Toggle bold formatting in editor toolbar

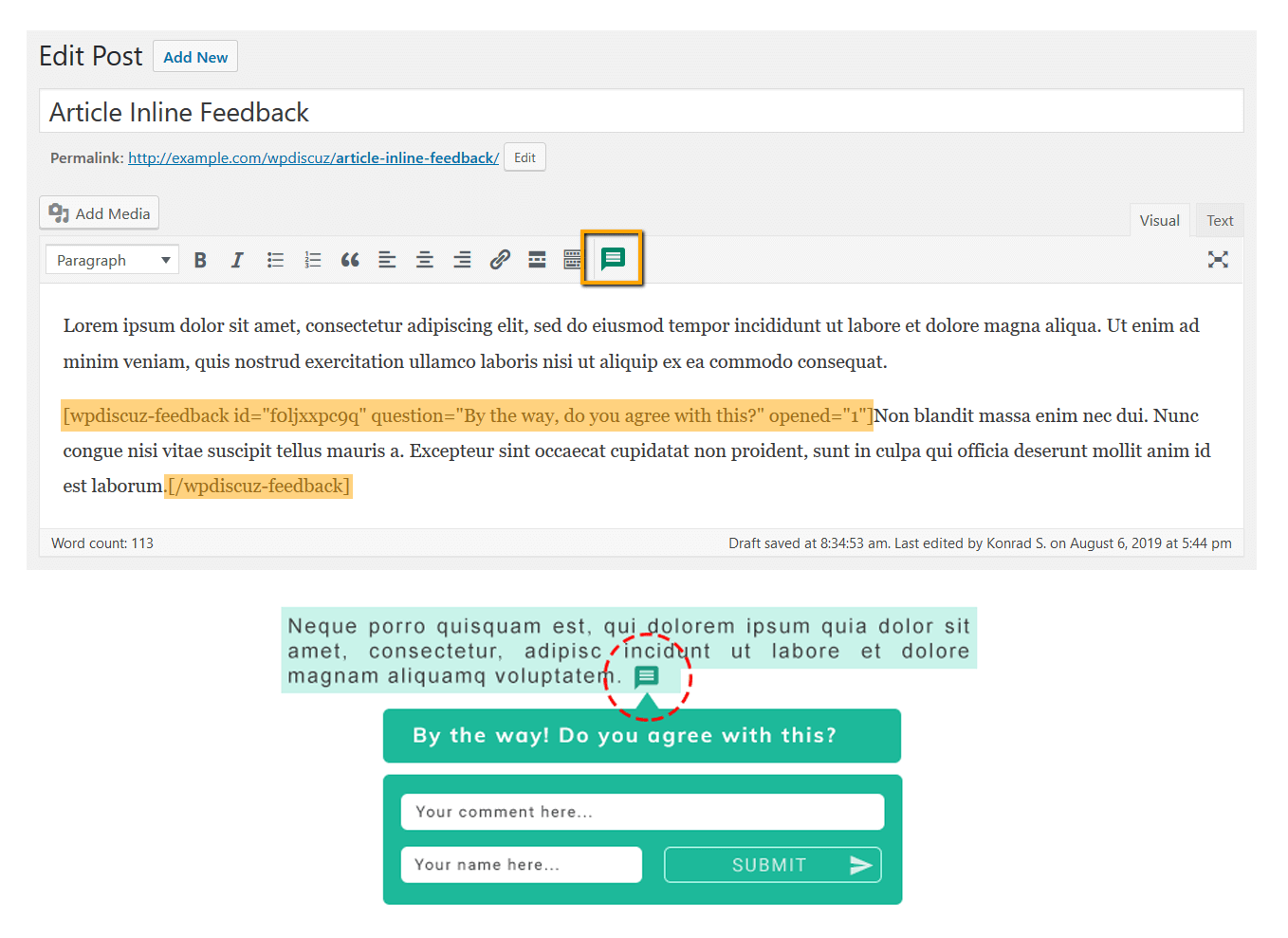pyautogui.click(x=200, y=260)
